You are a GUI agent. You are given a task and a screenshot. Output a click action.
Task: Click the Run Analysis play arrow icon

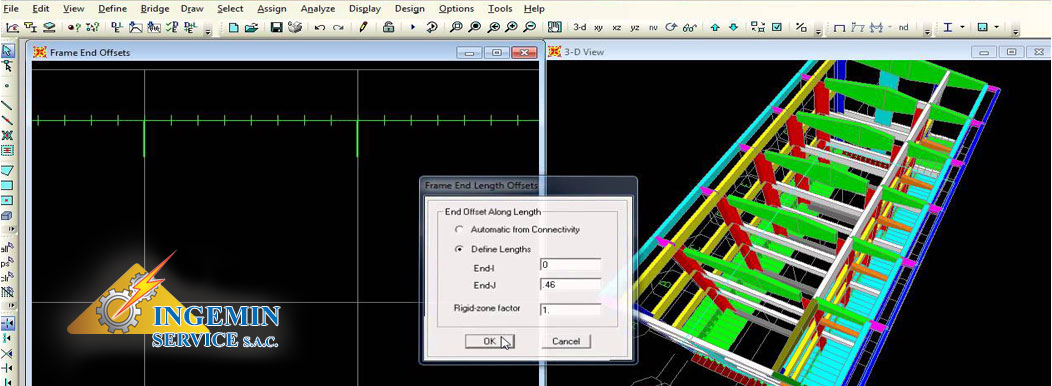[x=413, y=28]
